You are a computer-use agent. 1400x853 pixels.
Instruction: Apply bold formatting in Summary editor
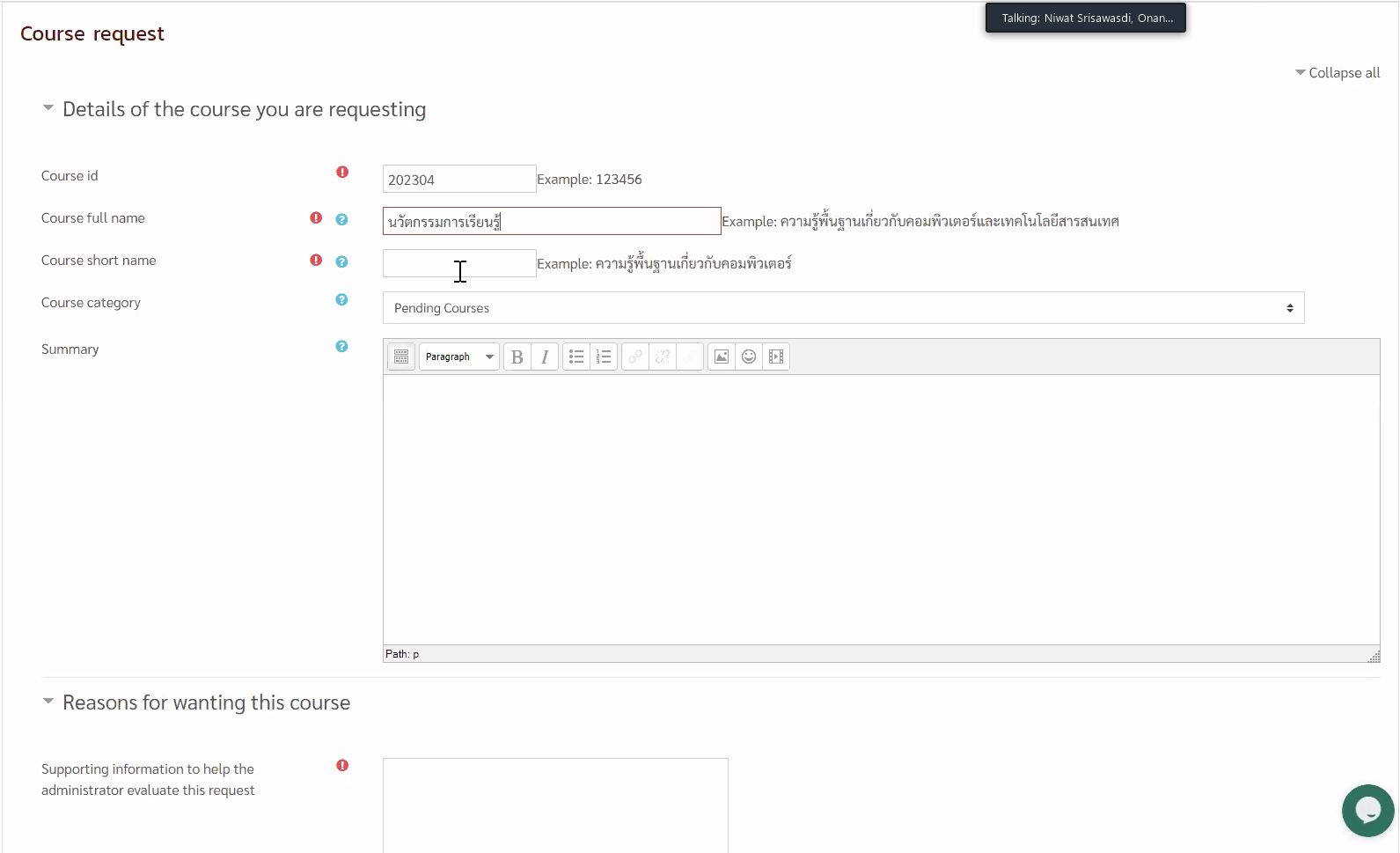(517, 357)
